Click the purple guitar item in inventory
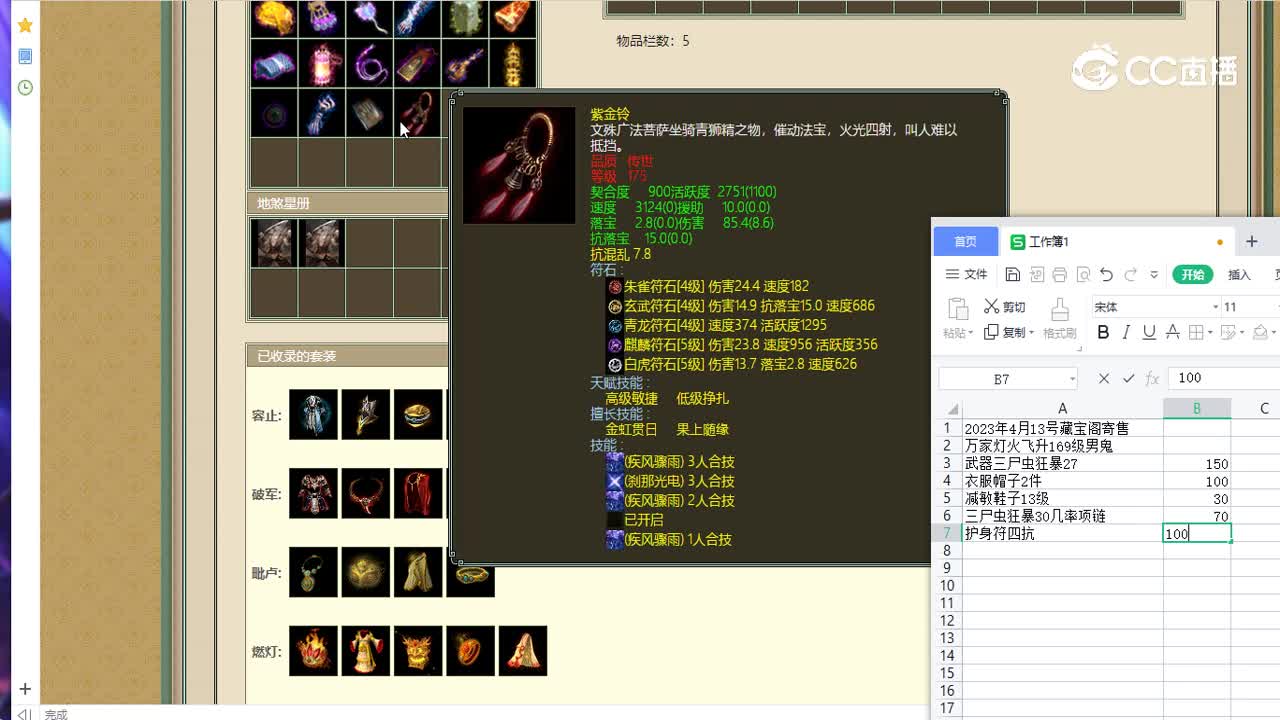Viewport: 1280px width, 720px height. coord(466,64)
